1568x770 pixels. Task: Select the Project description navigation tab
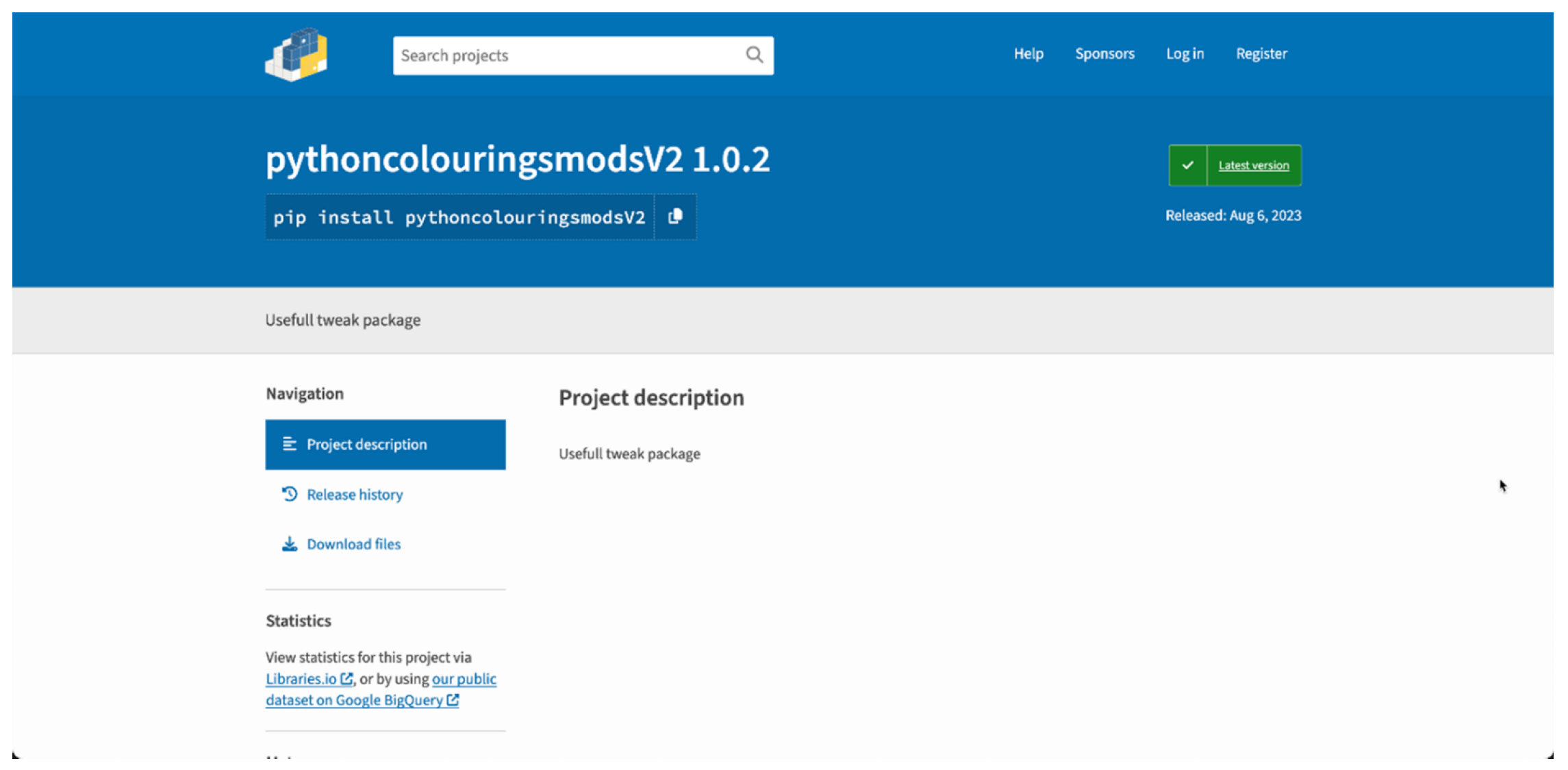point(385,445)
